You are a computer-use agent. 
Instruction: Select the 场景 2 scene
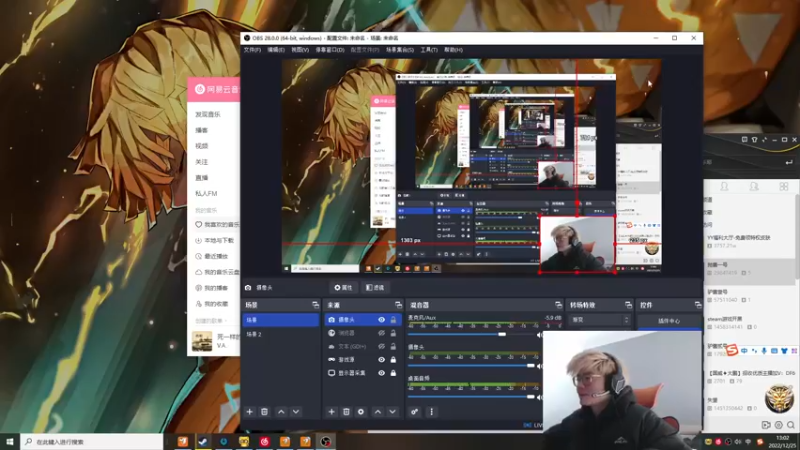click(x=281, y=334)
